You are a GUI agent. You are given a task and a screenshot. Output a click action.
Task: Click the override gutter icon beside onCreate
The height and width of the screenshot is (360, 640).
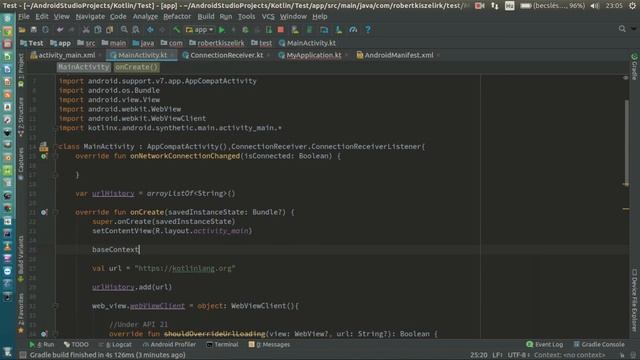[44, 212]
